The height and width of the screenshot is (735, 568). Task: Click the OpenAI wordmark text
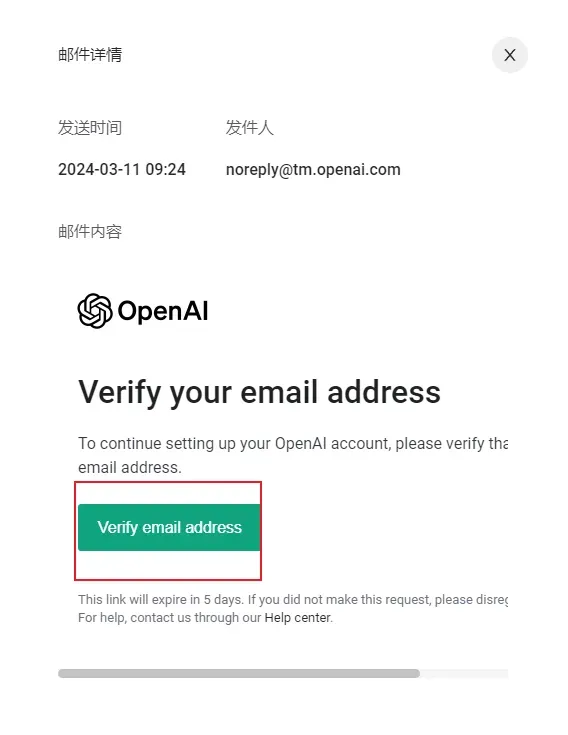point(163,311)
